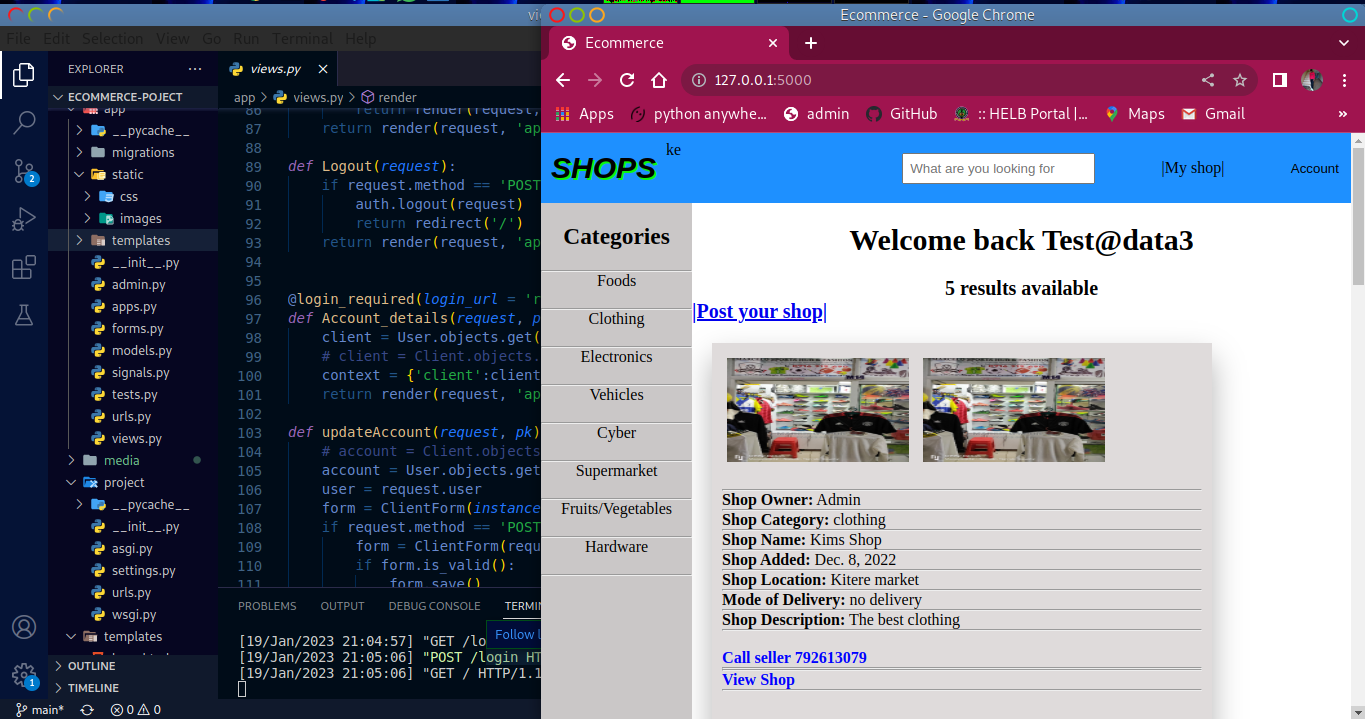This screenshot has height=719, width=1365.
Task: Switch to the PROBLEMS panel tab
Action: pos(267,606)
